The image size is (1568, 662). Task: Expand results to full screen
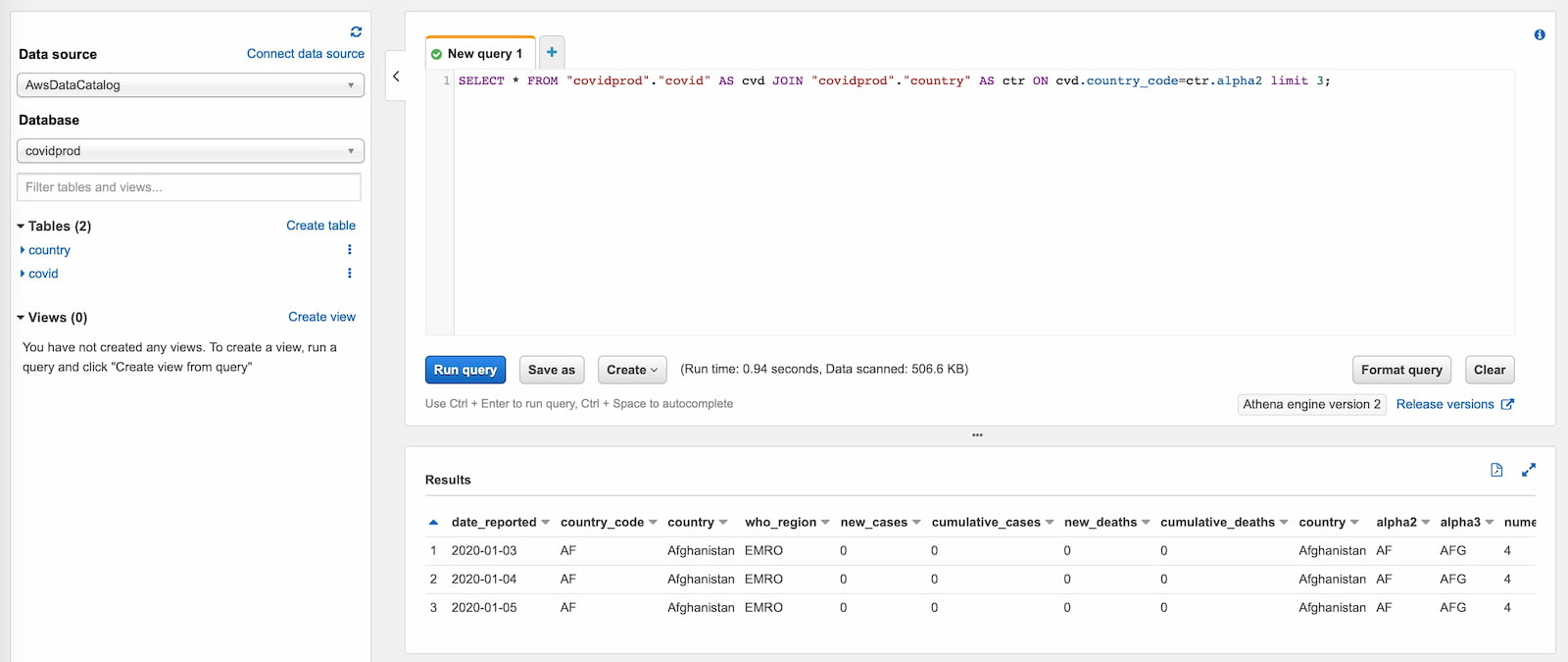tap(1529, 471)
